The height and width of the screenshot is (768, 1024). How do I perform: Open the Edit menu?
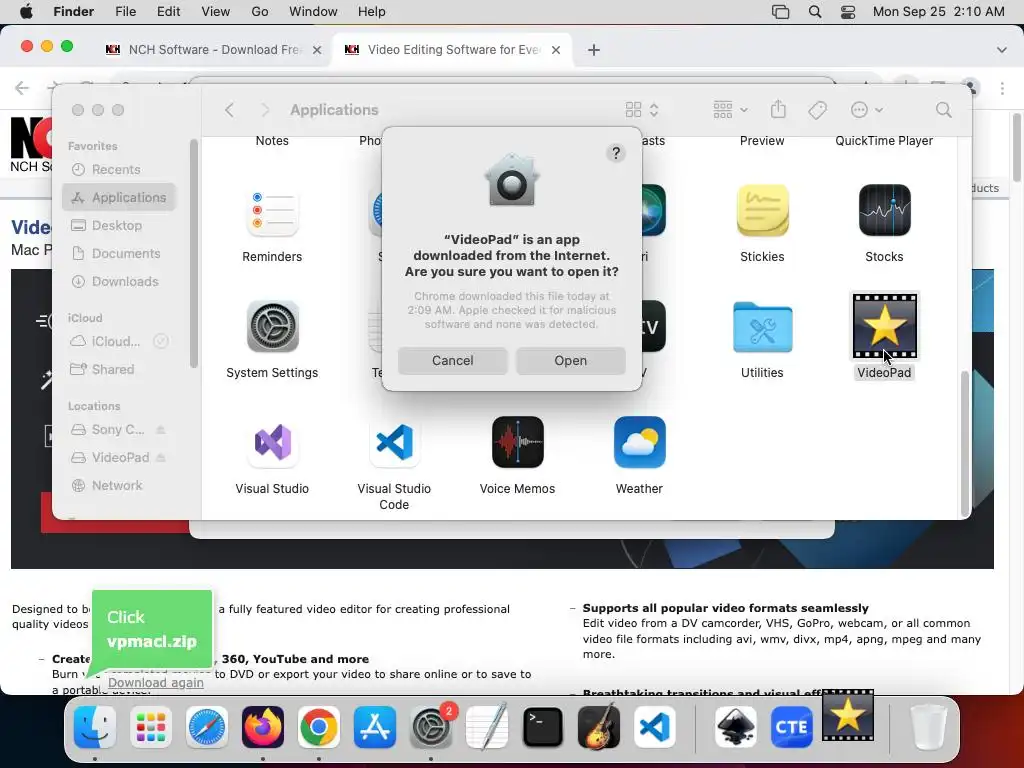coord(168,12)
